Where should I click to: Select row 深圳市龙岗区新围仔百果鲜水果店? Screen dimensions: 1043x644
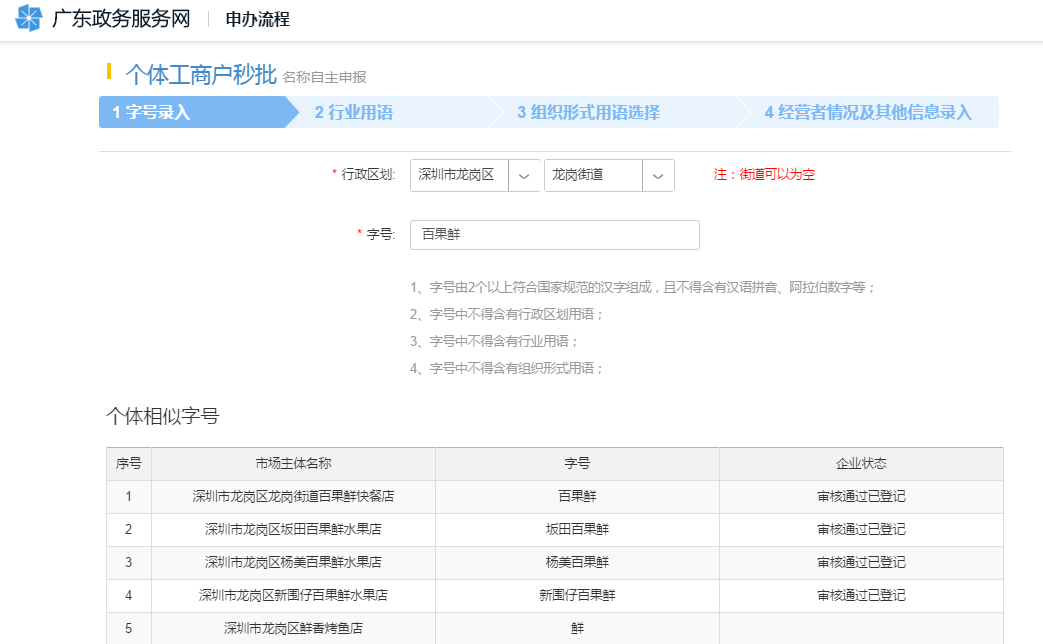293,595
